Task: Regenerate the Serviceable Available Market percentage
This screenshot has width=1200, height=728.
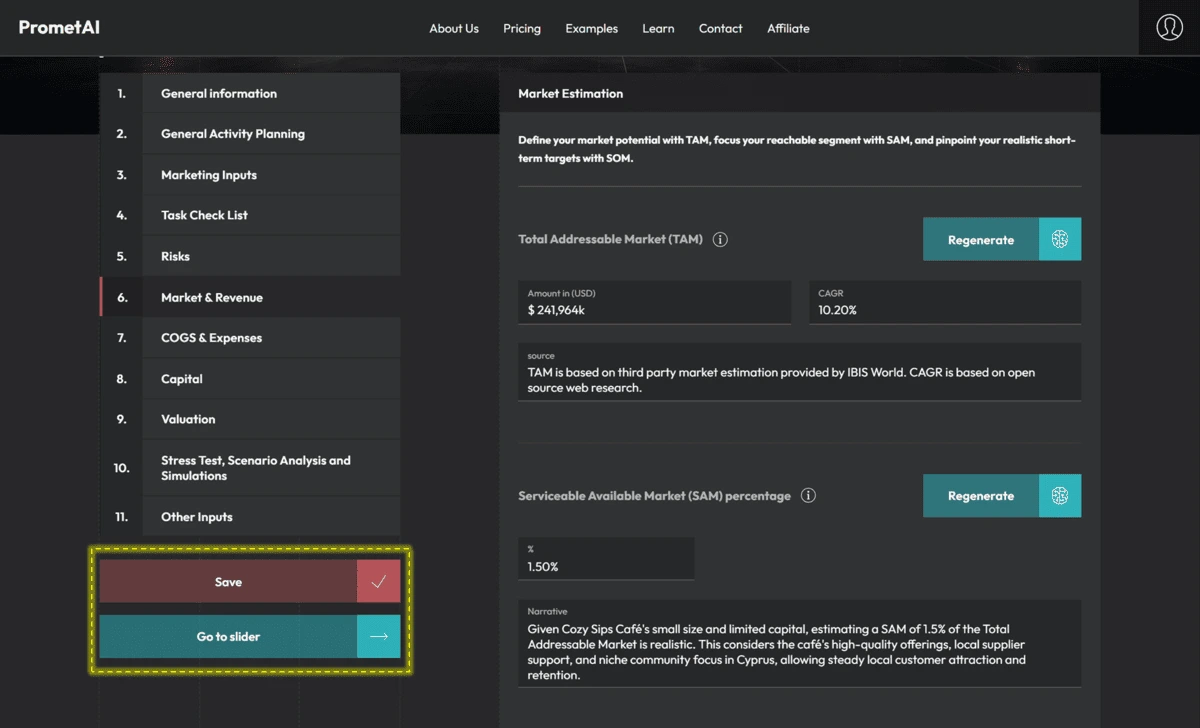Action: tap(1002, 496)
